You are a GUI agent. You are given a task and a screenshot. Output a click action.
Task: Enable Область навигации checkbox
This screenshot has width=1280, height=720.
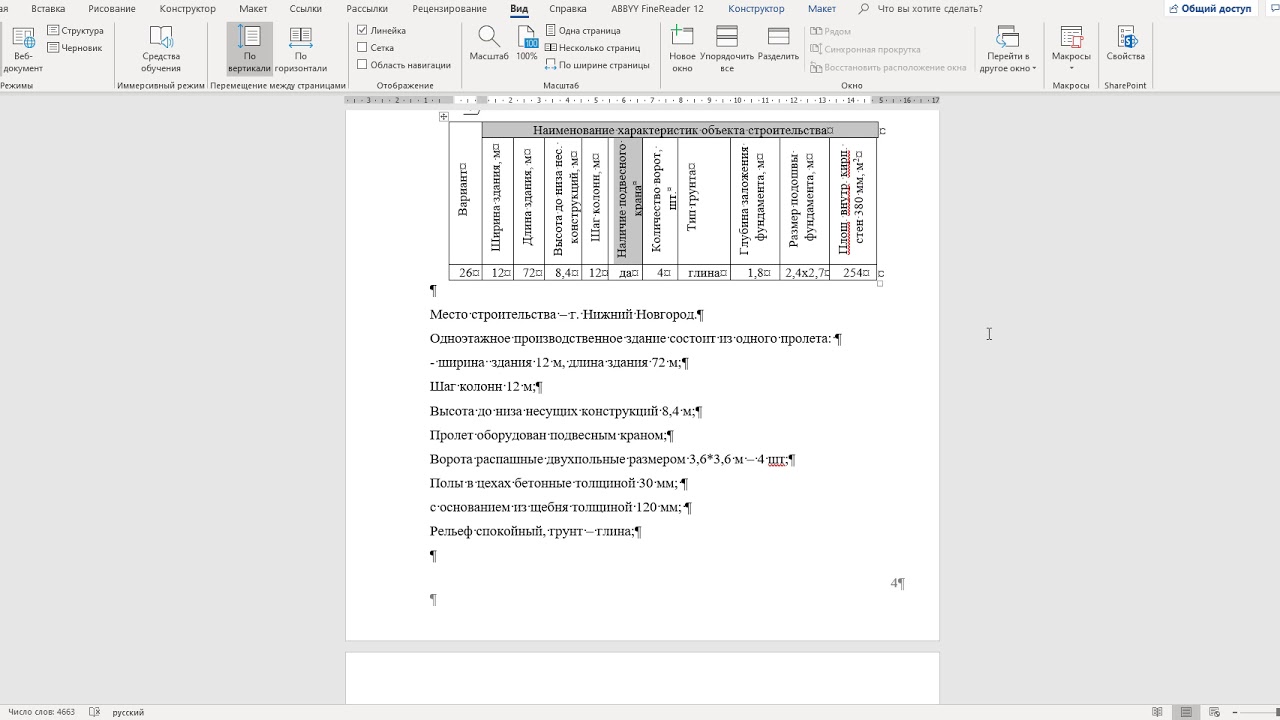click(362, 65)
